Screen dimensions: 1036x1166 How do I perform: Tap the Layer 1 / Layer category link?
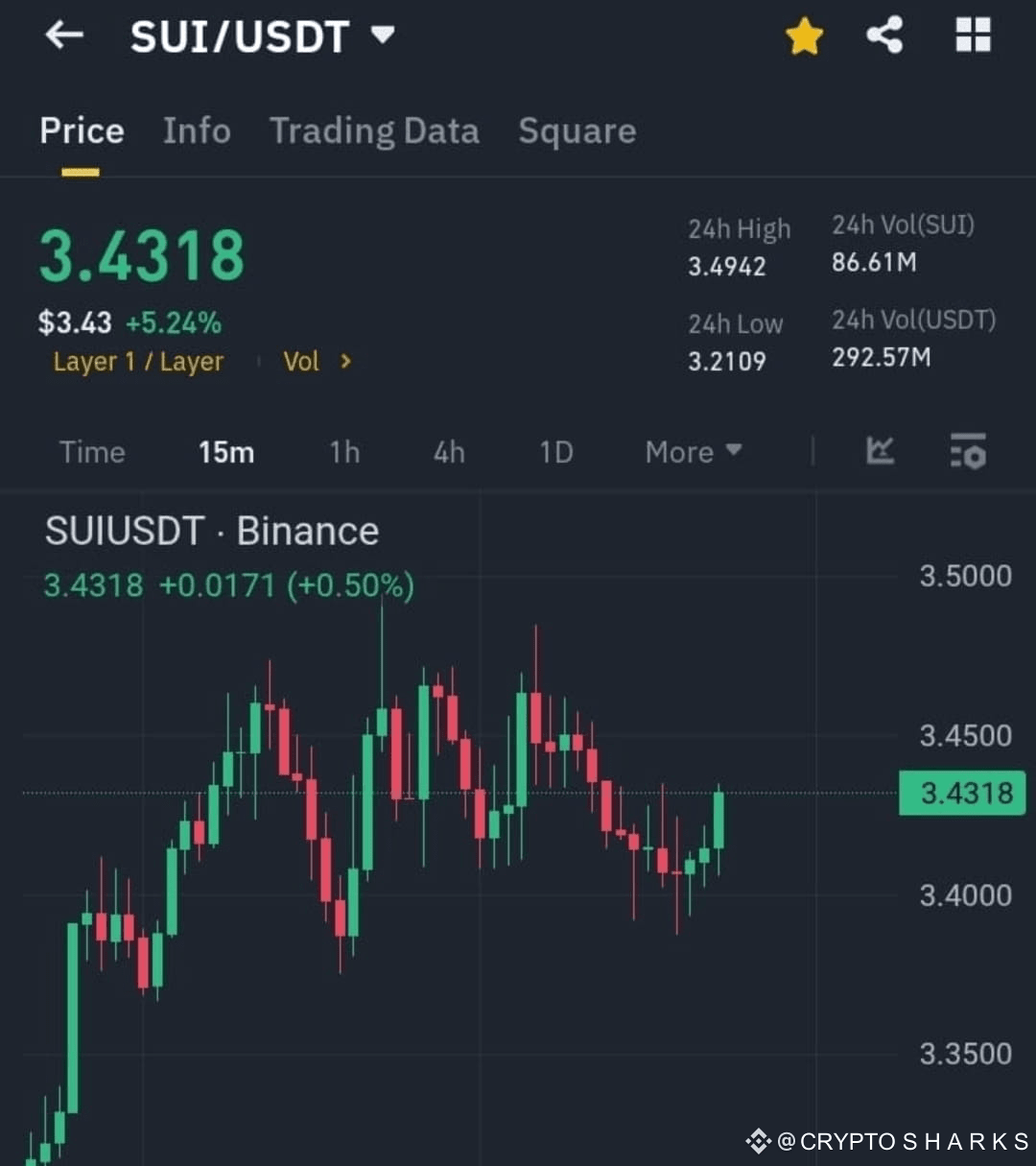coord(137,362)
